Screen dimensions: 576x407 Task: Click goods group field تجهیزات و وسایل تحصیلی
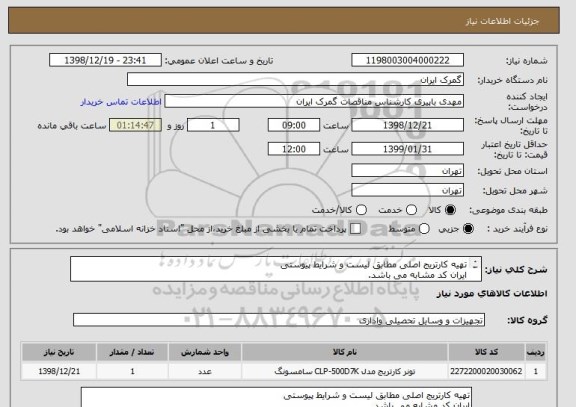point(279,320)
